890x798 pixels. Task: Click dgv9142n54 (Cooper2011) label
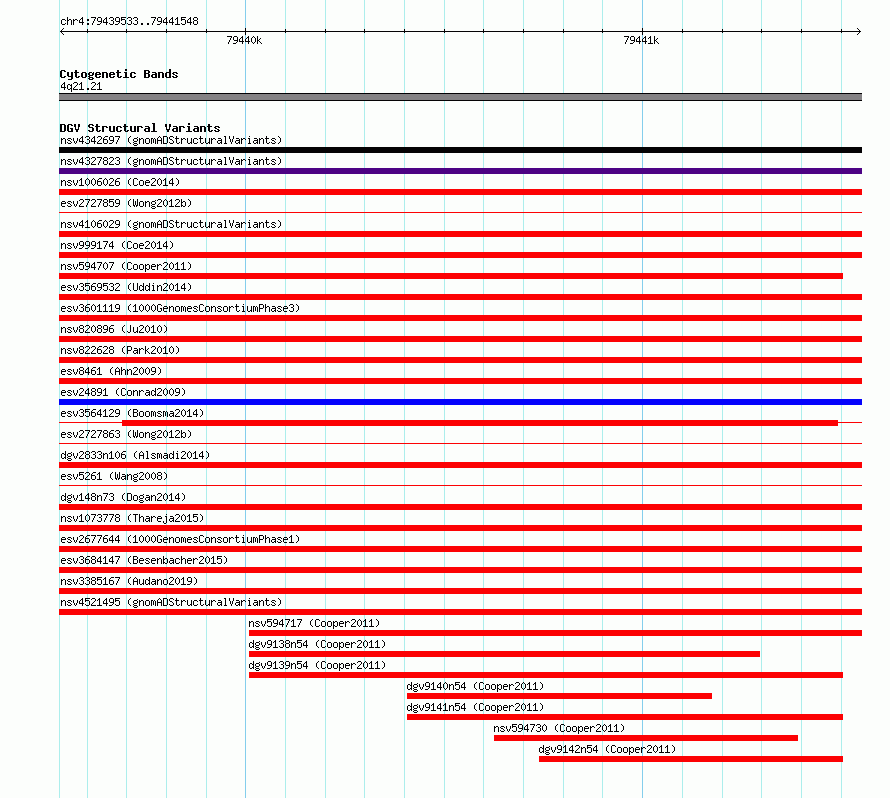point(607,749)
